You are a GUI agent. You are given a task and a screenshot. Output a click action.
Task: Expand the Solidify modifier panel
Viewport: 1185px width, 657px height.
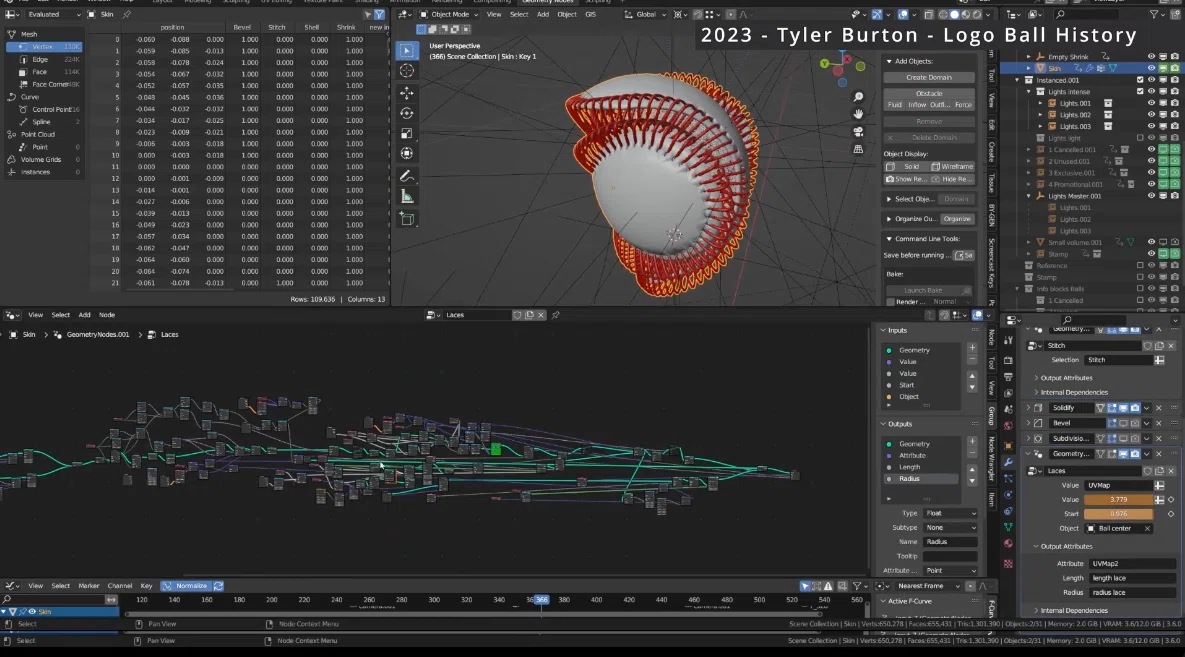(x=1028, y=408)
